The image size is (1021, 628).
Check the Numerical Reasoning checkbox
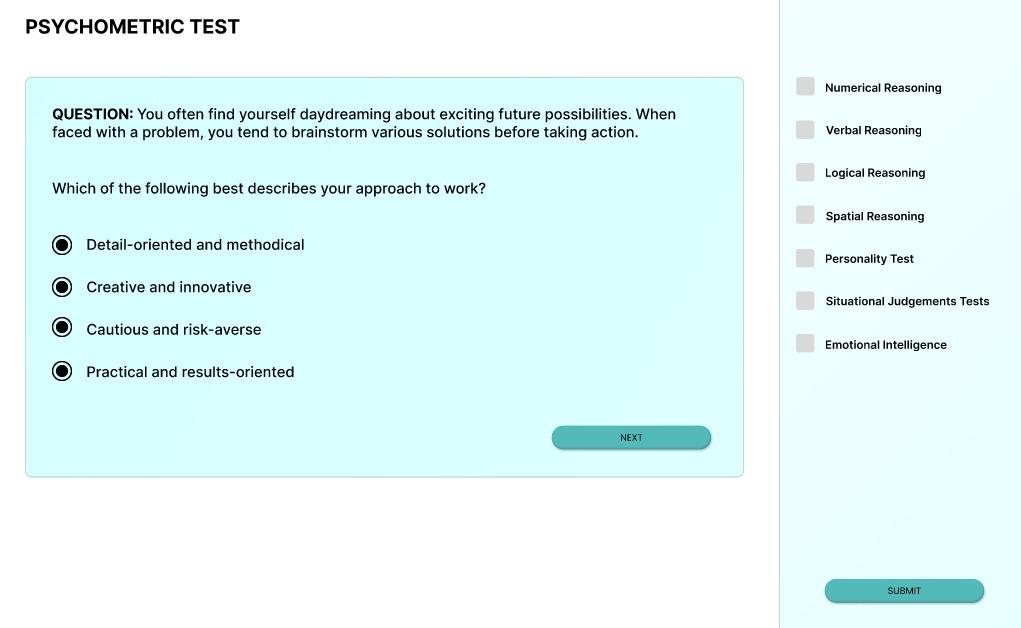[805, 87]
